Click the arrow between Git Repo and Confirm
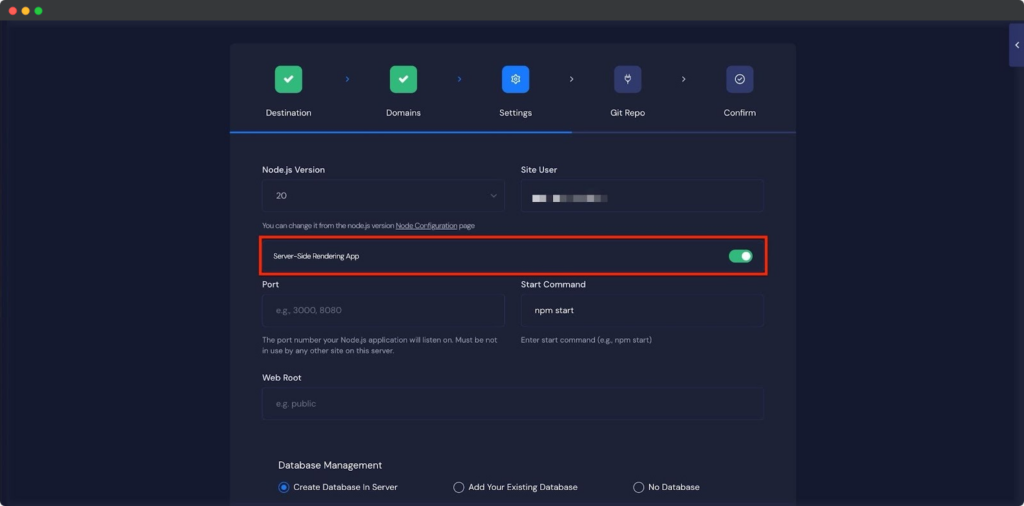This screenshot has width=1024, height=506. [x=684, y=79]
